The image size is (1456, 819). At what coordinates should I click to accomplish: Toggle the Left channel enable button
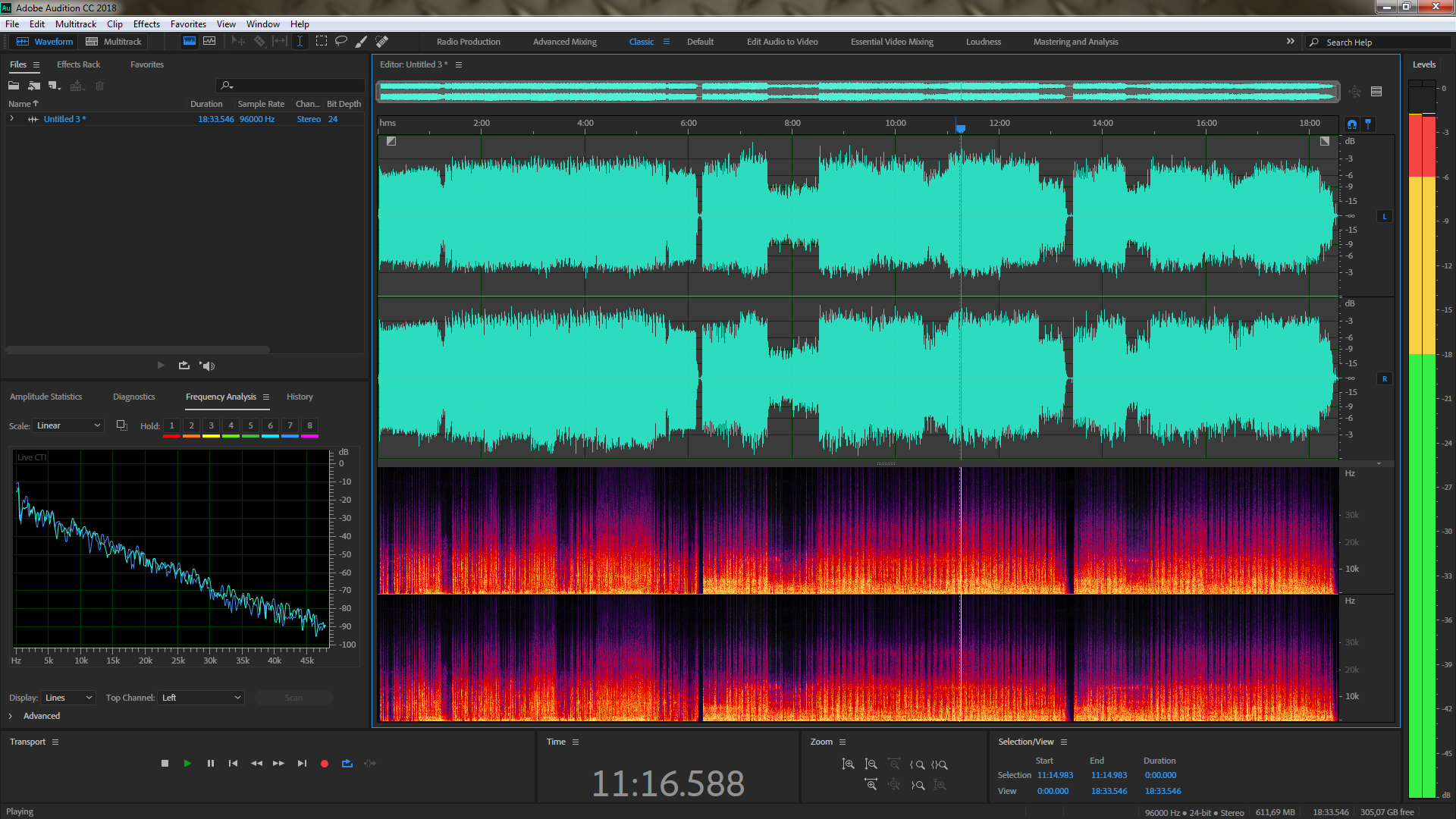(x=1385, y=217)
